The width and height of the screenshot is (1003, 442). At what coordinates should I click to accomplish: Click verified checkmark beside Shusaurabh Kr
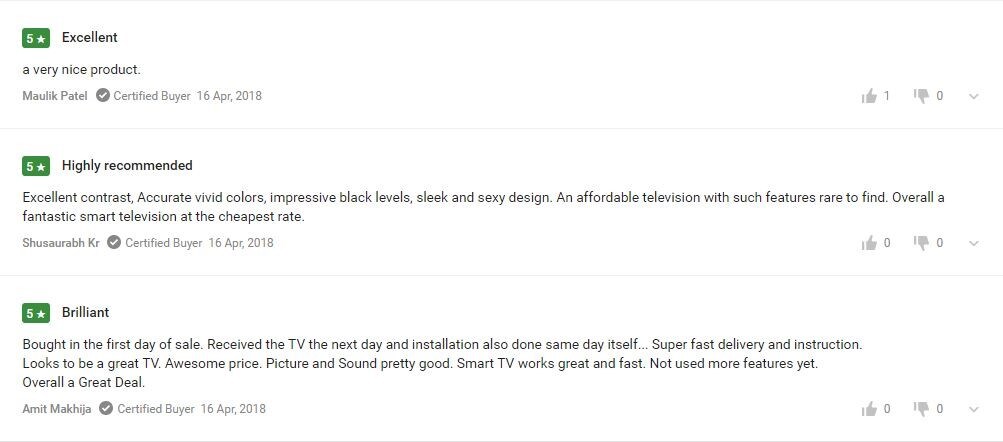point(115,242)
